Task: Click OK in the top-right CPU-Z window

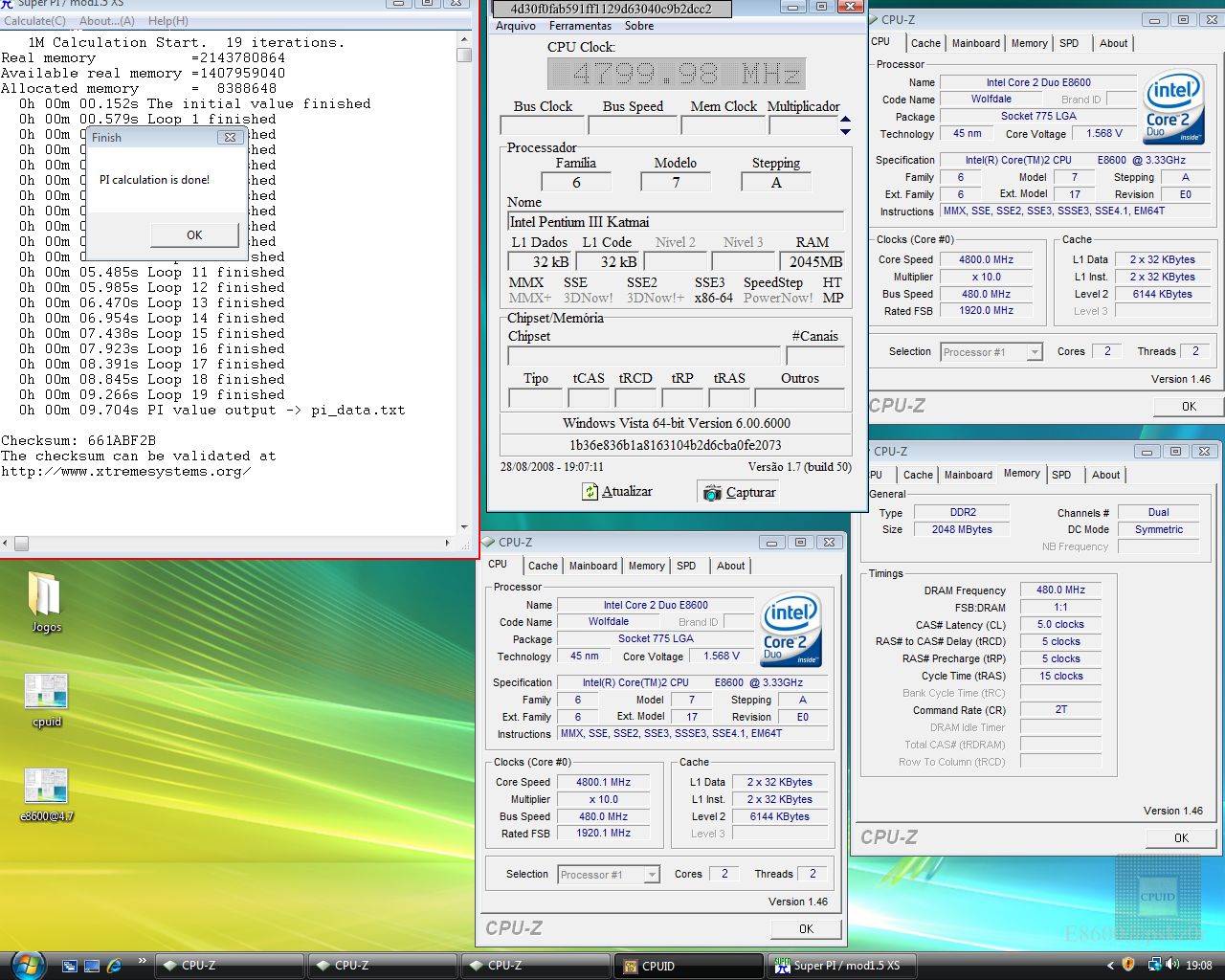Action: click(1189, 406)
